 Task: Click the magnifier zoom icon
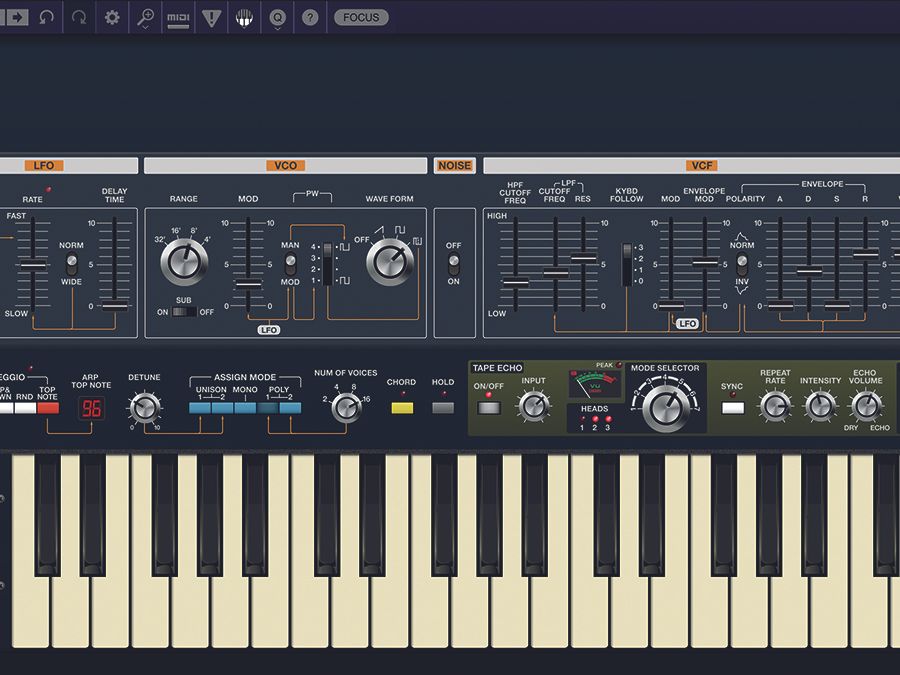145,18
